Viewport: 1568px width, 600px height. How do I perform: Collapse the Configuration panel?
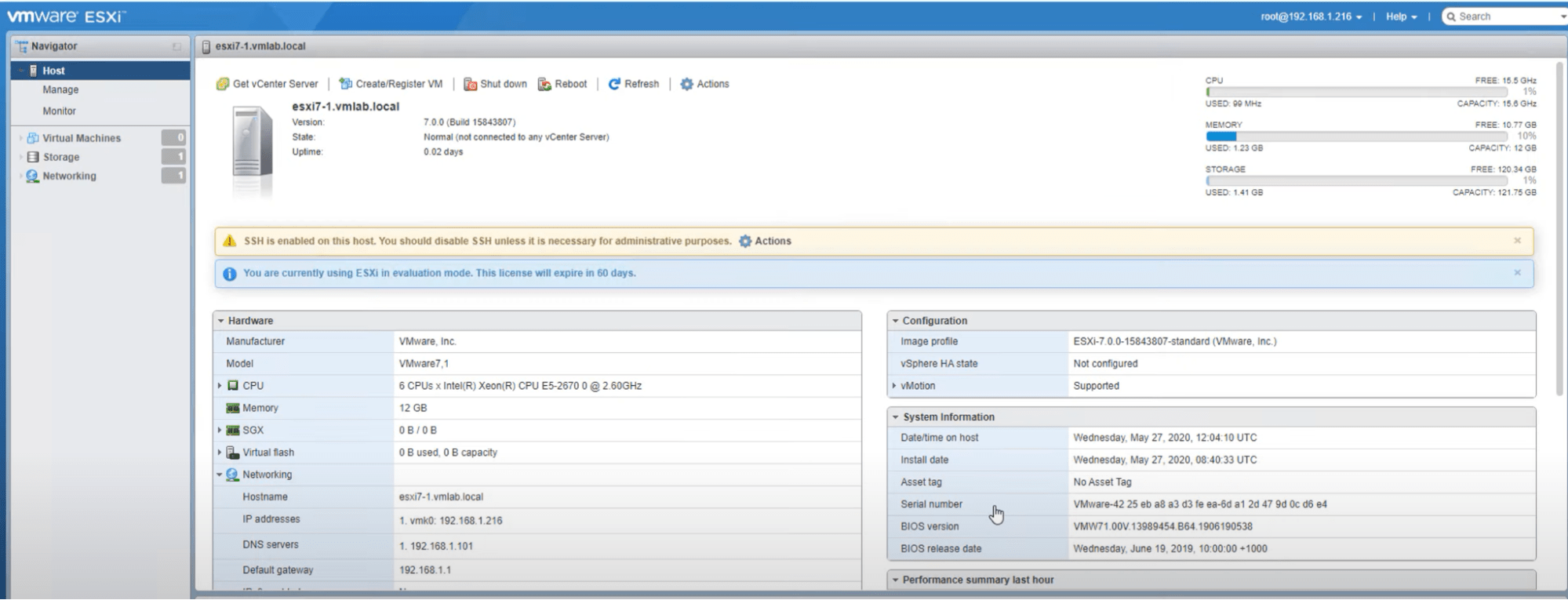pos(895,321)
